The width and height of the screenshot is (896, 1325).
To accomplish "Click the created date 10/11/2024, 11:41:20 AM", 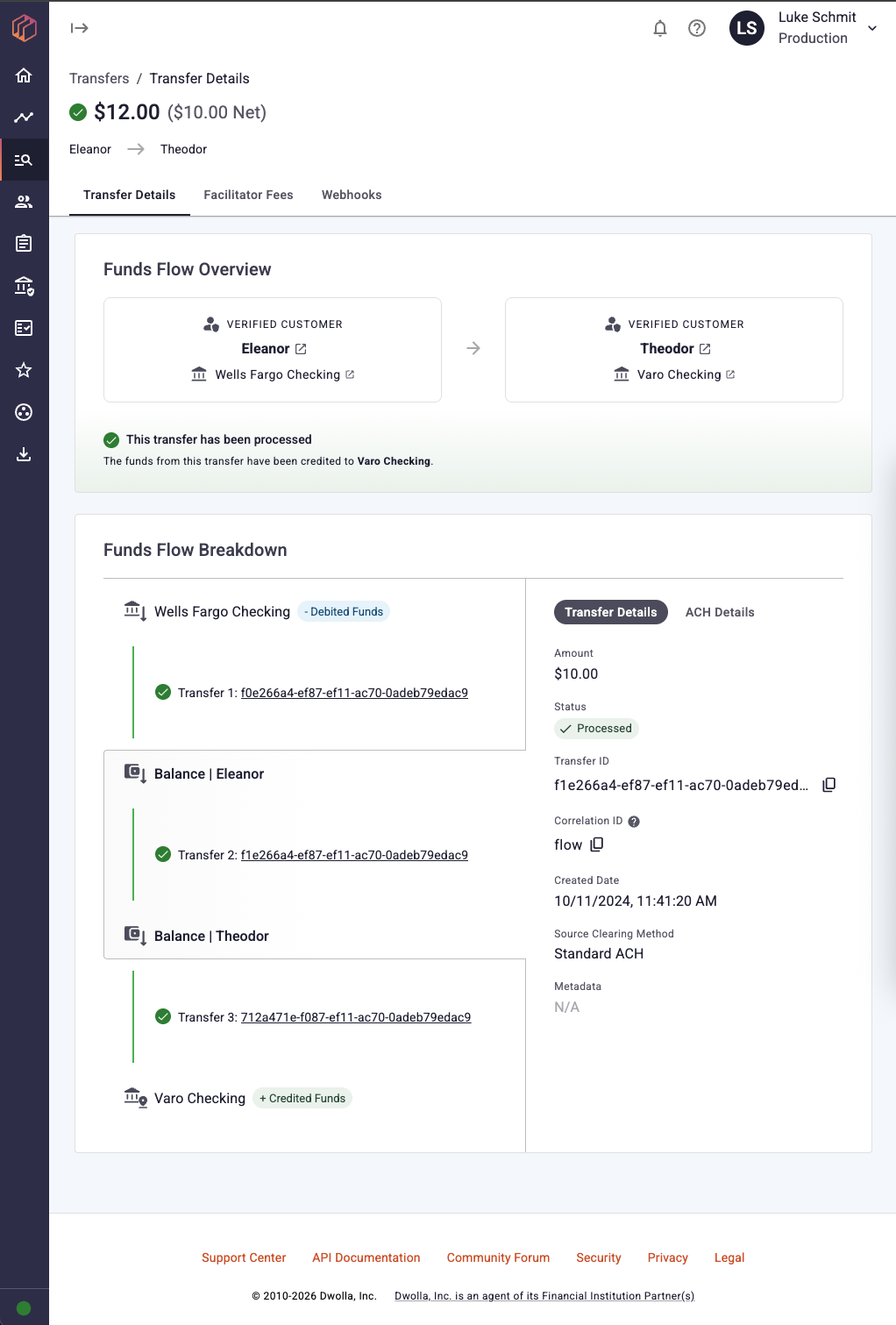I will pyautogui.click(x=636, y=901).
